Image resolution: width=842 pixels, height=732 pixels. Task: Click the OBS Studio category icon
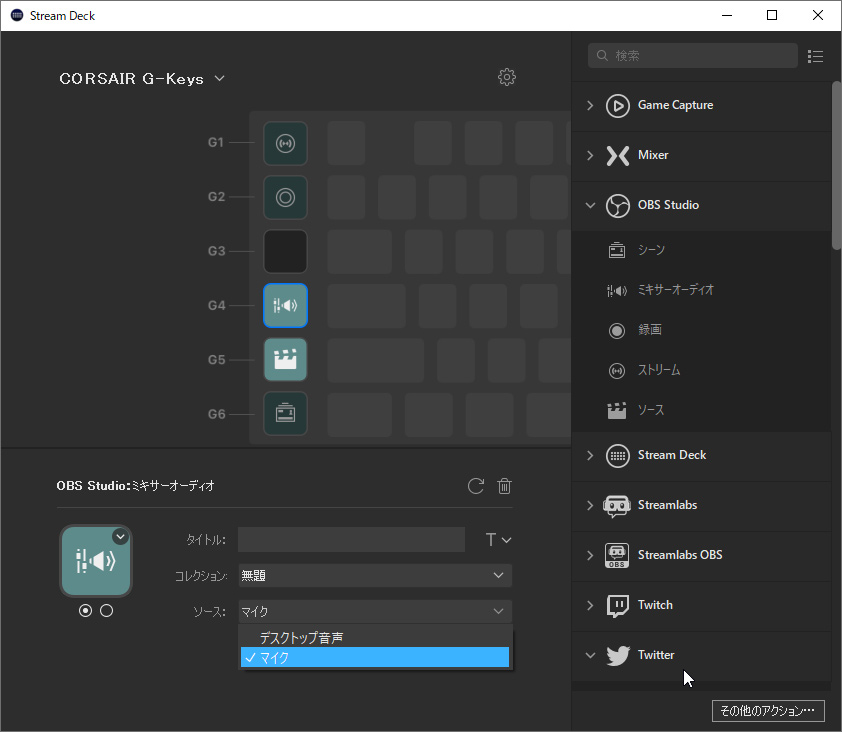click(618, 206)
